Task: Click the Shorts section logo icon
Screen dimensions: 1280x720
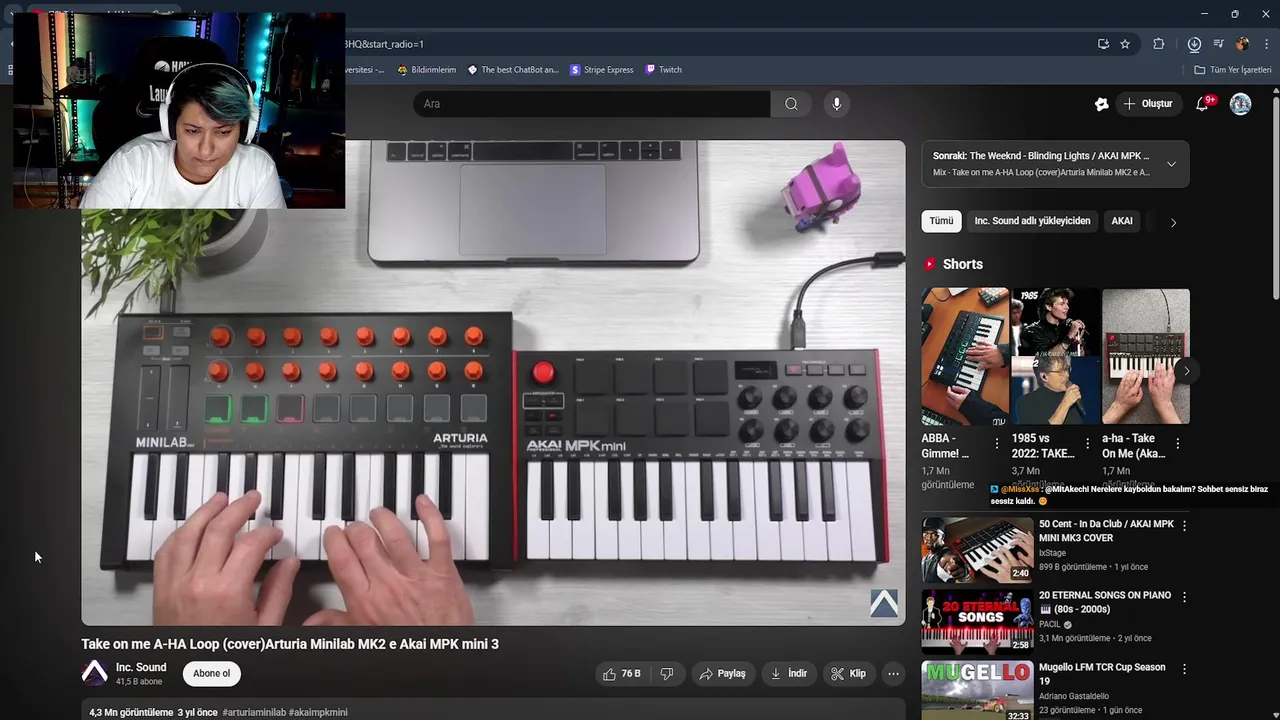Action: click(930, 264)
